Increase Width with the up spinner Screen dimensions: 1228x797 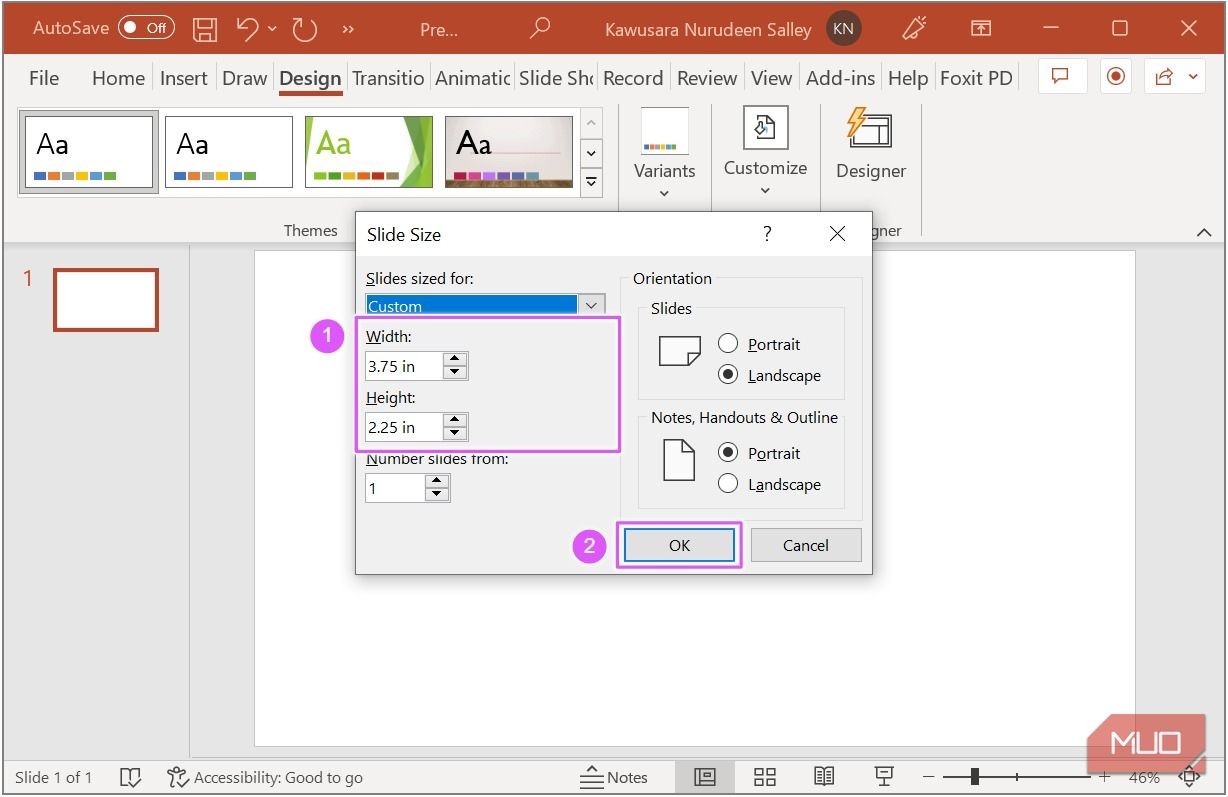pyautogui.click(x=455, y=359)
